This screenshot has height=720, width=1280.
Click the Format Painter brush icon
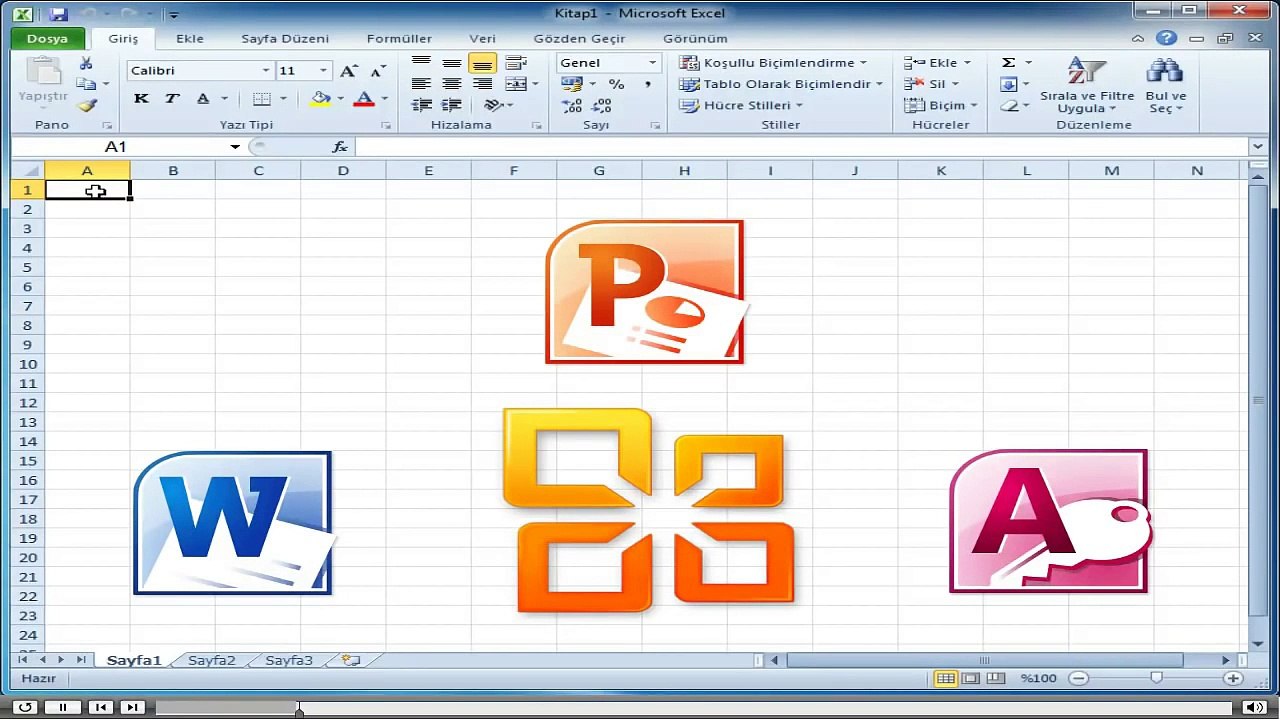tap(87, 105)
